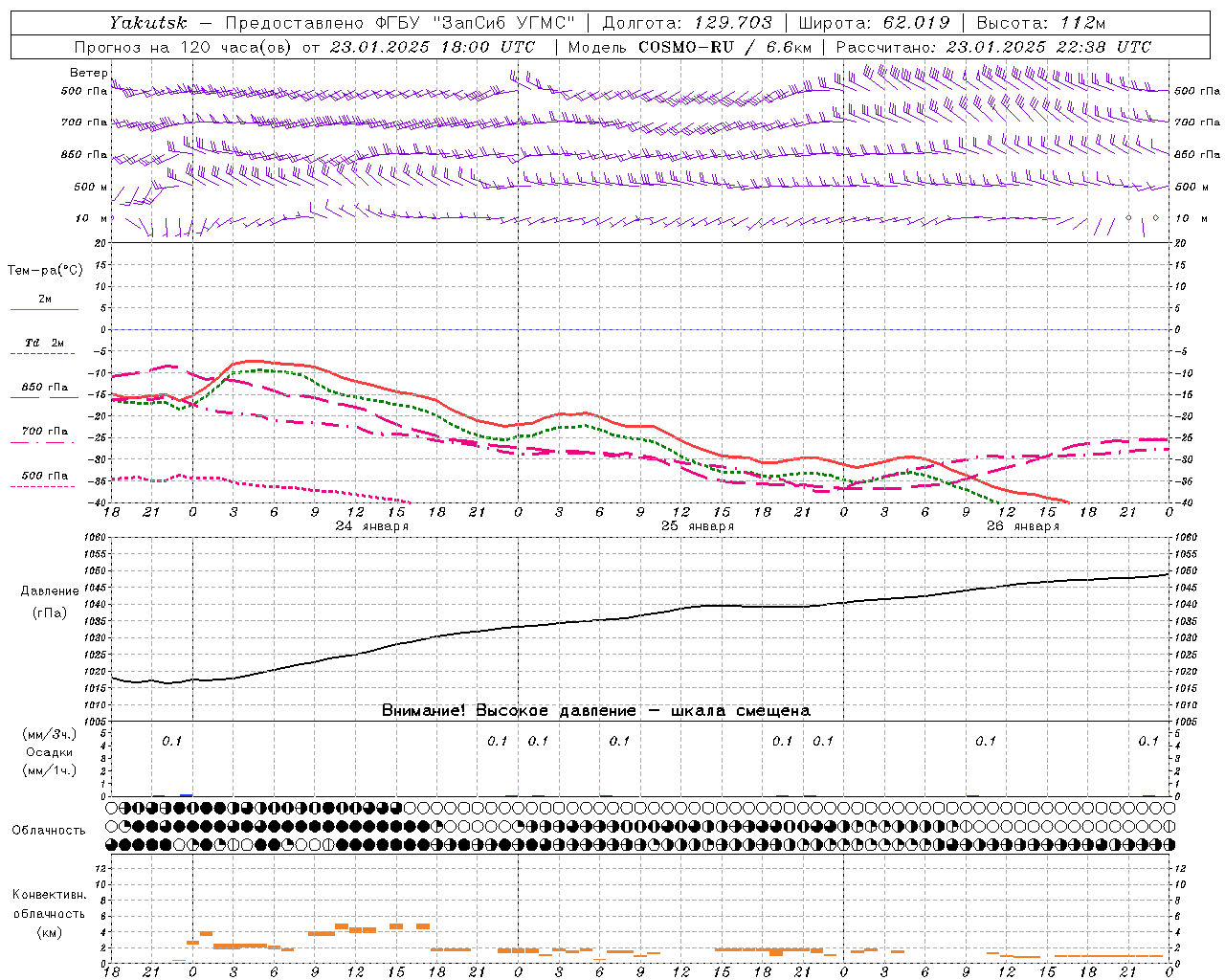Click the 'Давление' pressure panel label
The image size is (1225, 980).
50,591
